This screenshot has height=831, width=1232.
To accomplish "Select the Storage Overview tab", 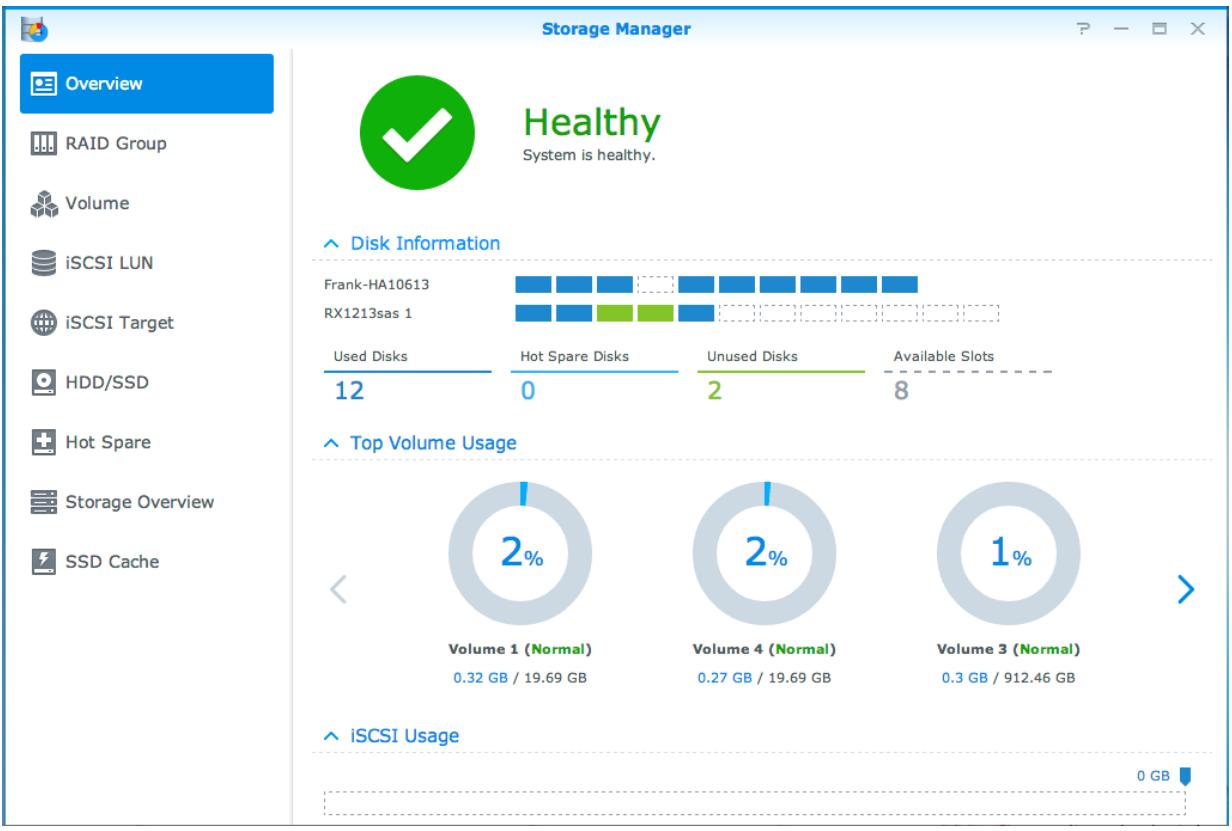I will pos(147,502).
